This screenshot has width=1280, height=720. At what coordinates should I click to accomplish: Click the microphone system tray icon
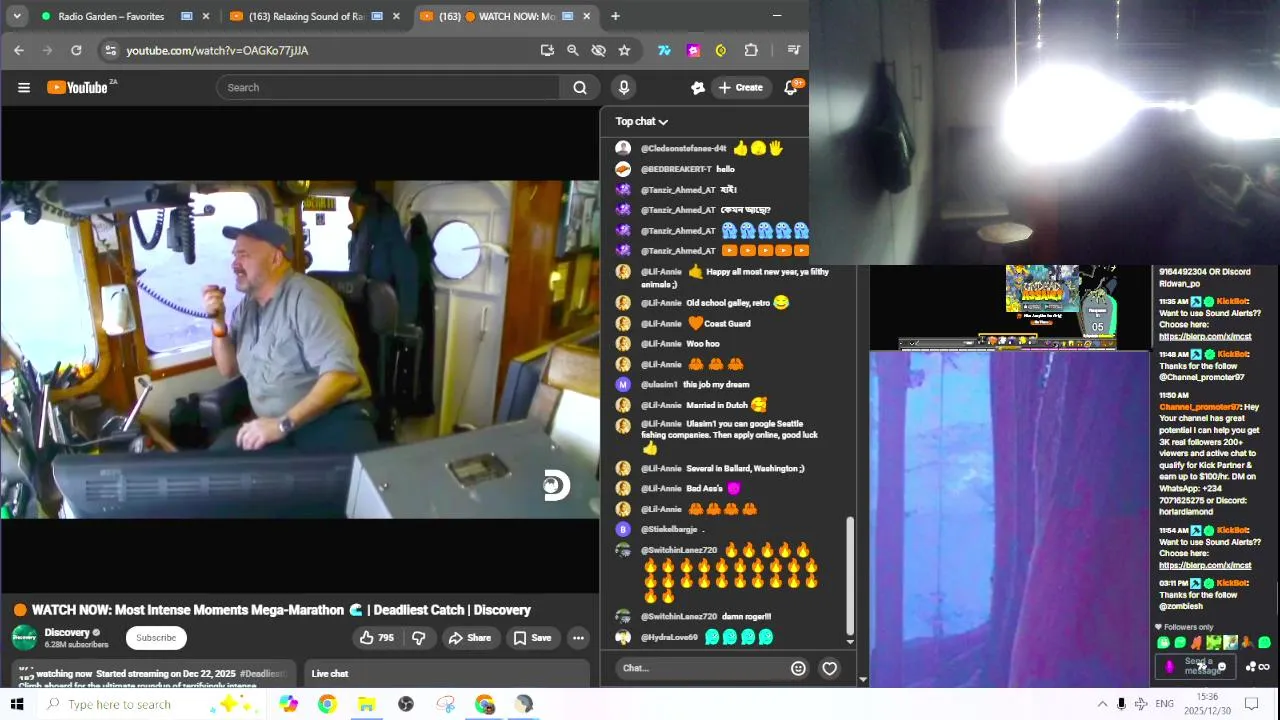(x=1121, y=704)
